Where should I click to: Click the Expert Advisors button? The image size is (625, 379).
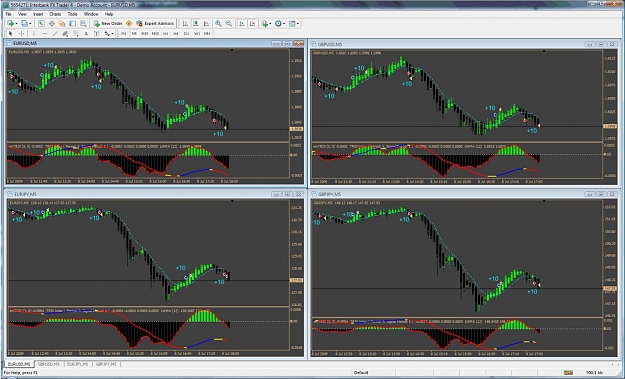pyautogui.click(x=155, y=24)
